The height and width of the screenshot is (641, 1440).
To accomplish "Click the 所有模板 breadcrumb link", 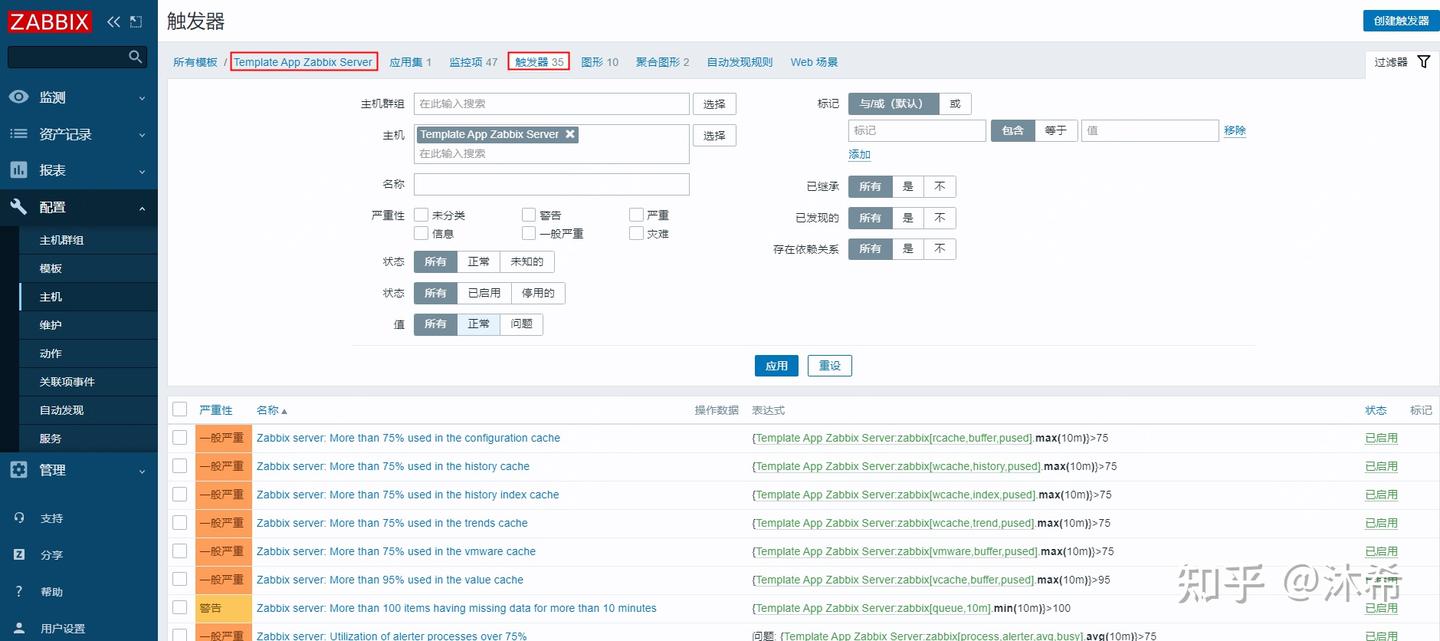I will click(x=195, y=62).
